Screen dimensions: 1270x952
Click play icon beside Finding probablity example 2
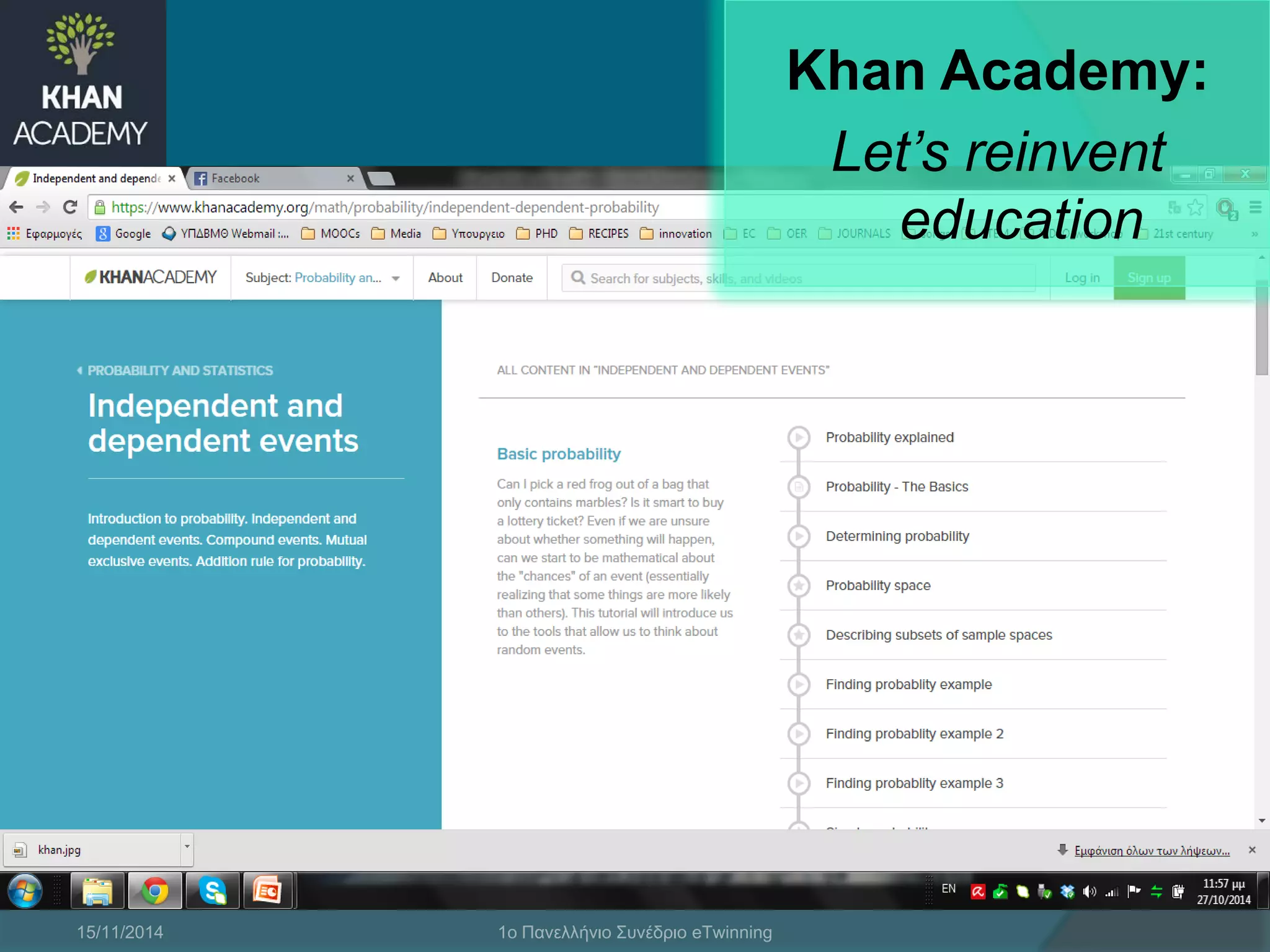799,734
